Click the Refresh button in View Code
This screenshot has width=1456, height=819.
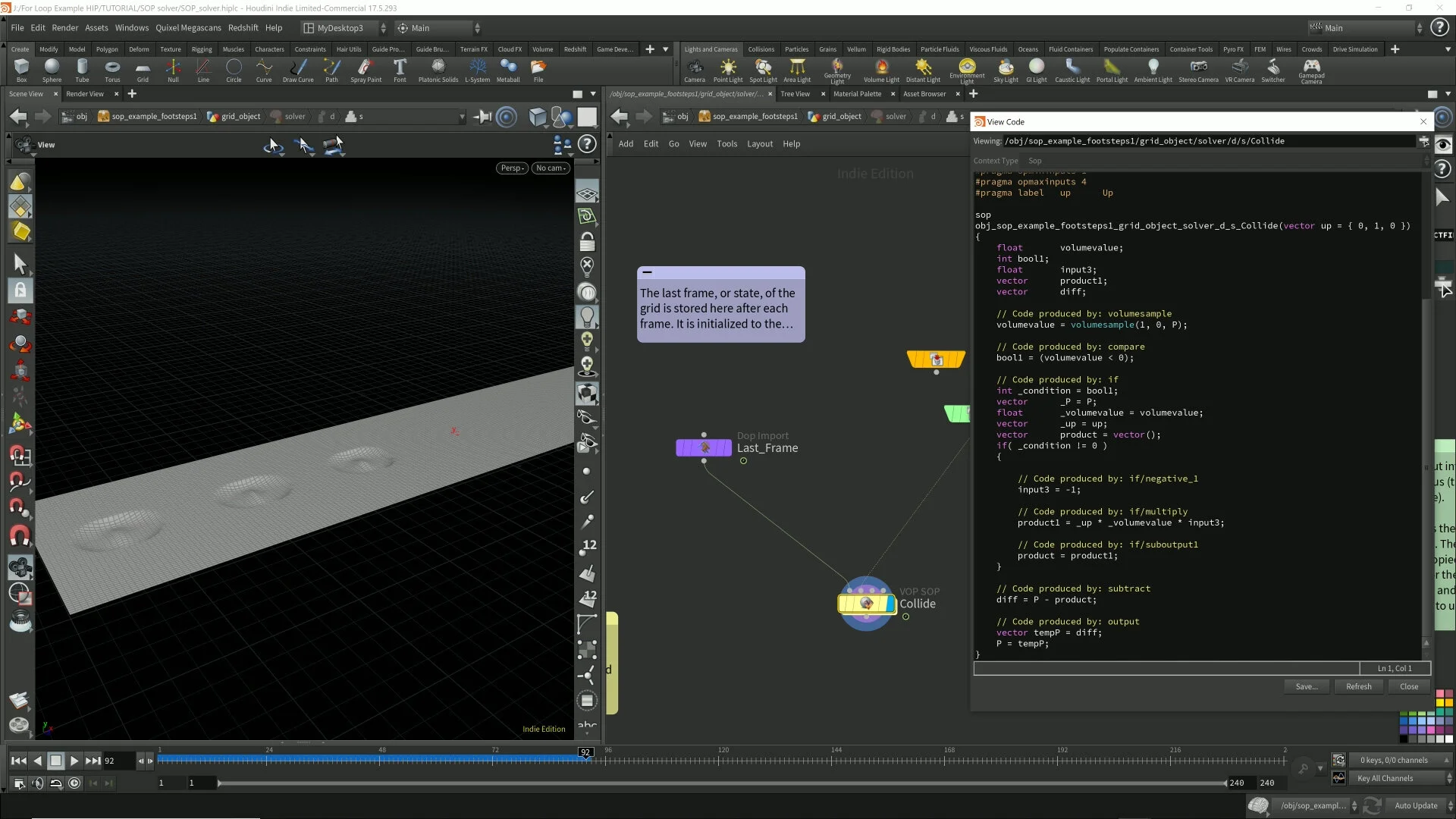[x=1358, y=687]
